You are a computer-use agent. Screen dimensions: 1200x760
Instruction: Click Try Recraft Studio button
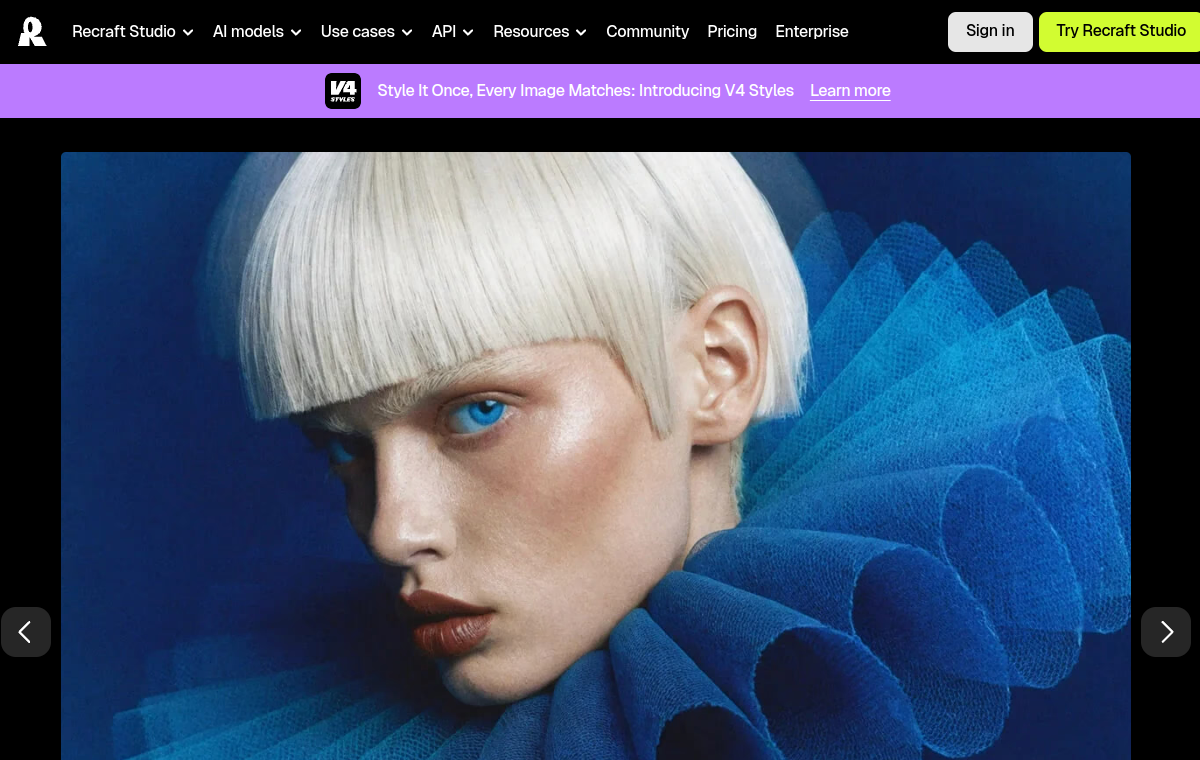[x=1120, y=32]
